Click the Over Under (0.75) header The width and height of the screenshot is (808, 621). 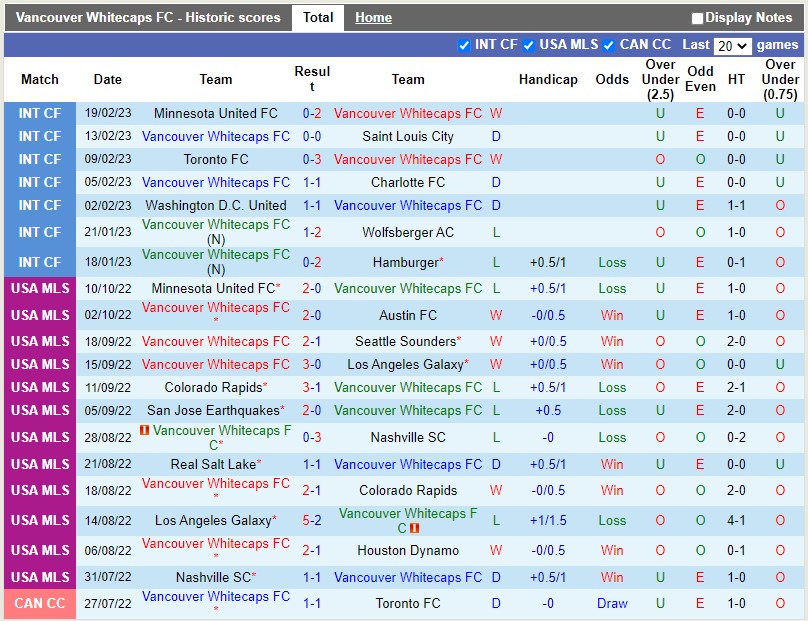[780, 79]
